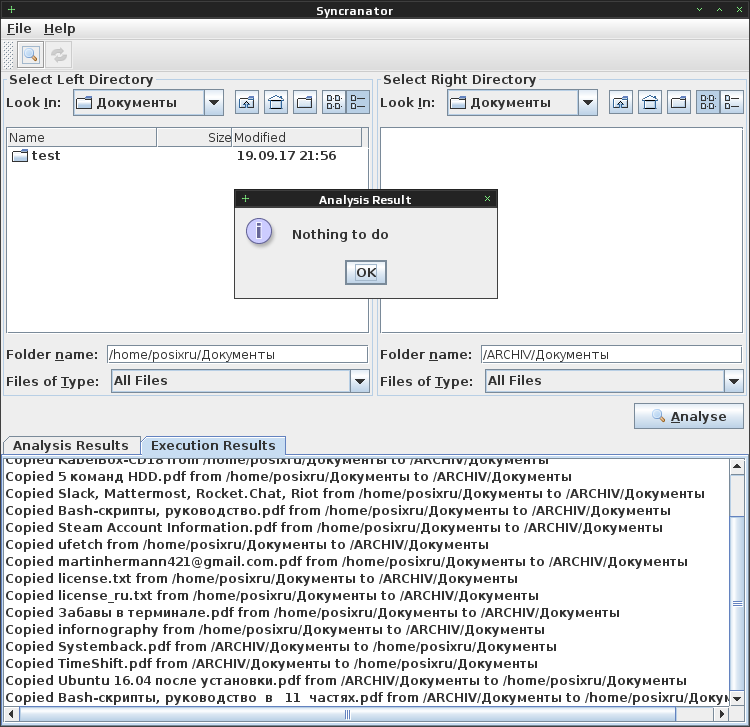Click the 'Copied Ubuntu 16.04' log line

[346, 681]
